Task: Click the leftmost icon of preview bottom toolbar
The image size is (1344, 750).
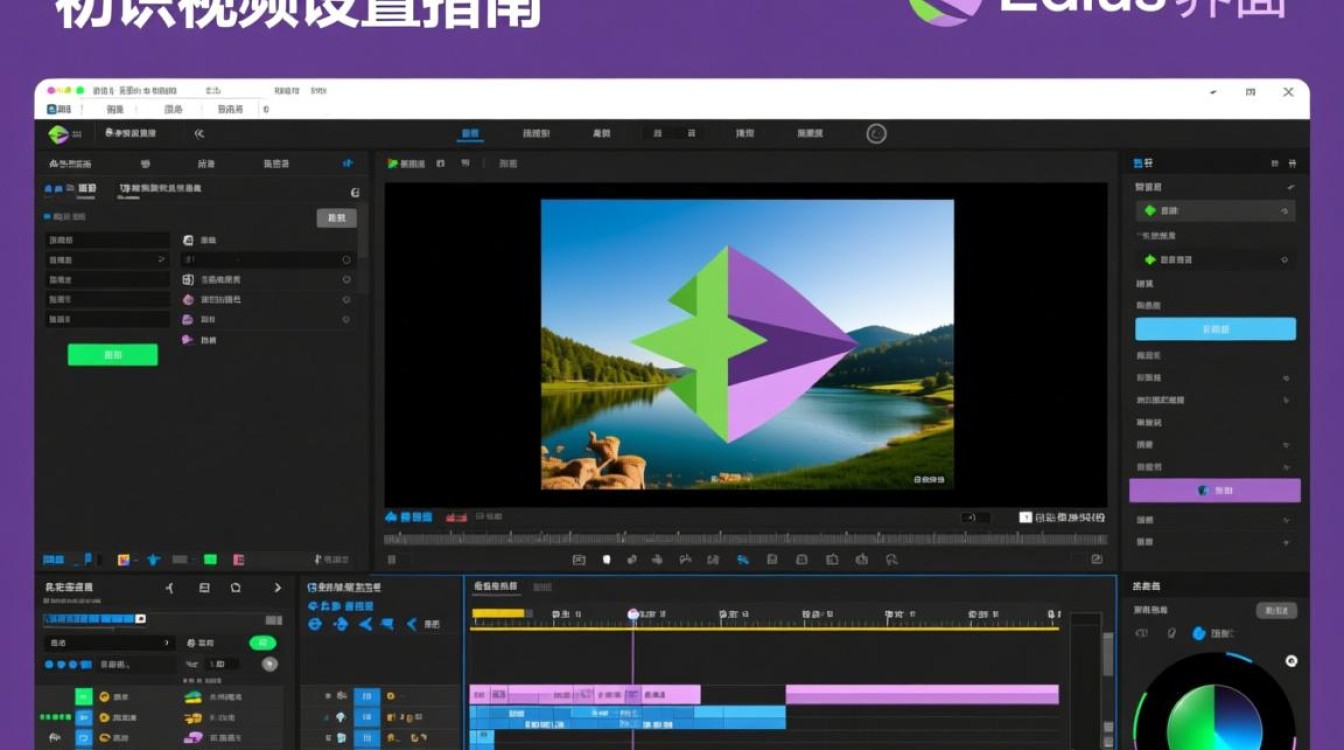Action: coord(392,560)
